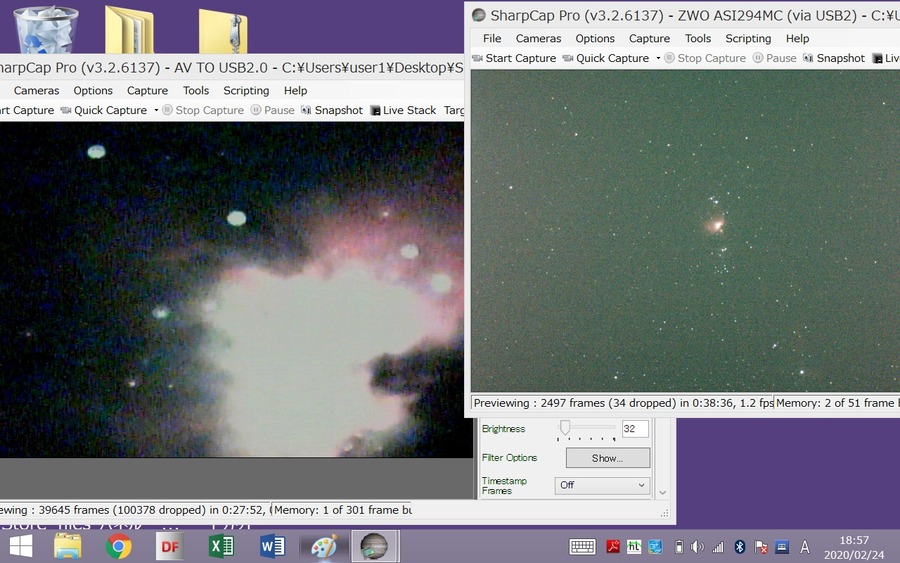Screen dimensions: 900x563
Task: Open the Recycle Bin on the desktop
Action: (x=46, y=30)
